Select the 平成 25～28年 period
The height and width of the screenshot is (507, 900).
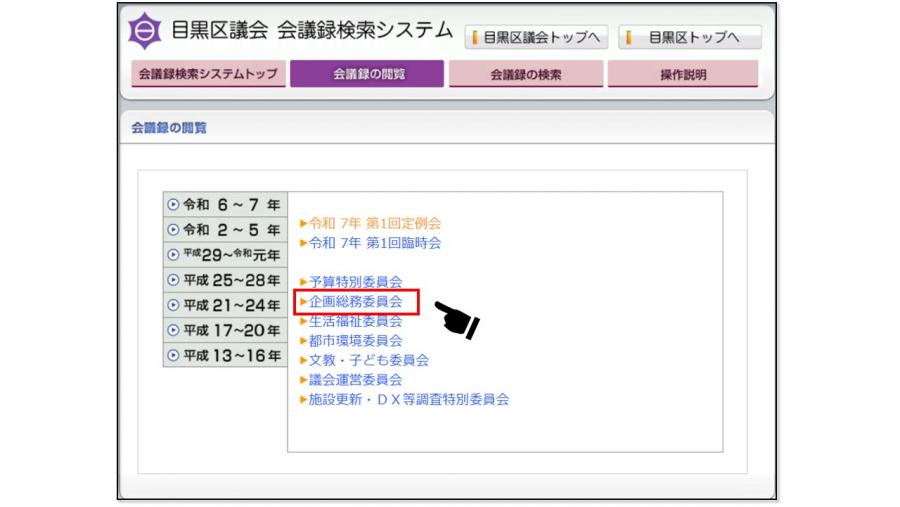tap(225, 280)
